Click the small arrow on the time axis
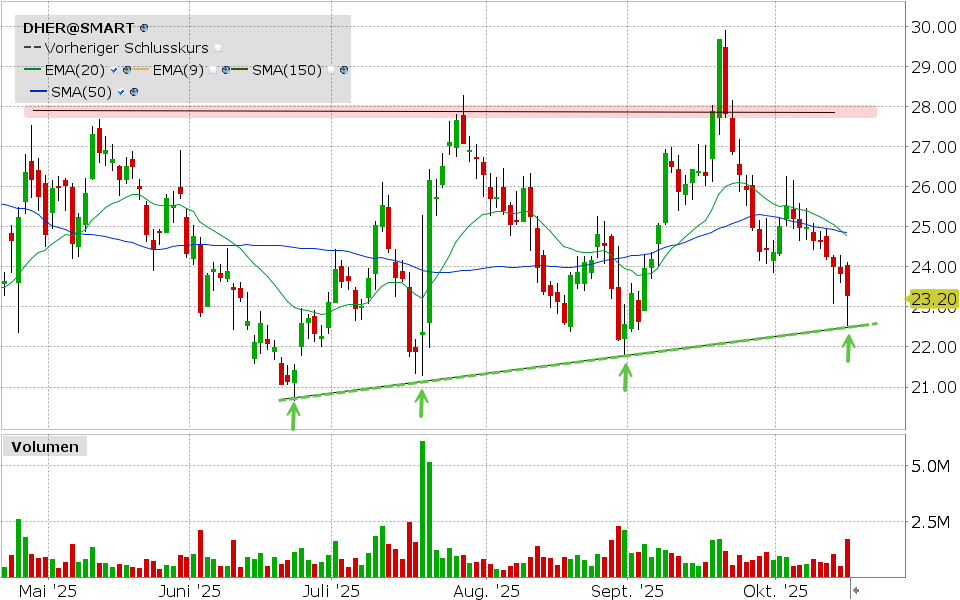The height and width of the screenshot is (600, 960). [855, 592]
